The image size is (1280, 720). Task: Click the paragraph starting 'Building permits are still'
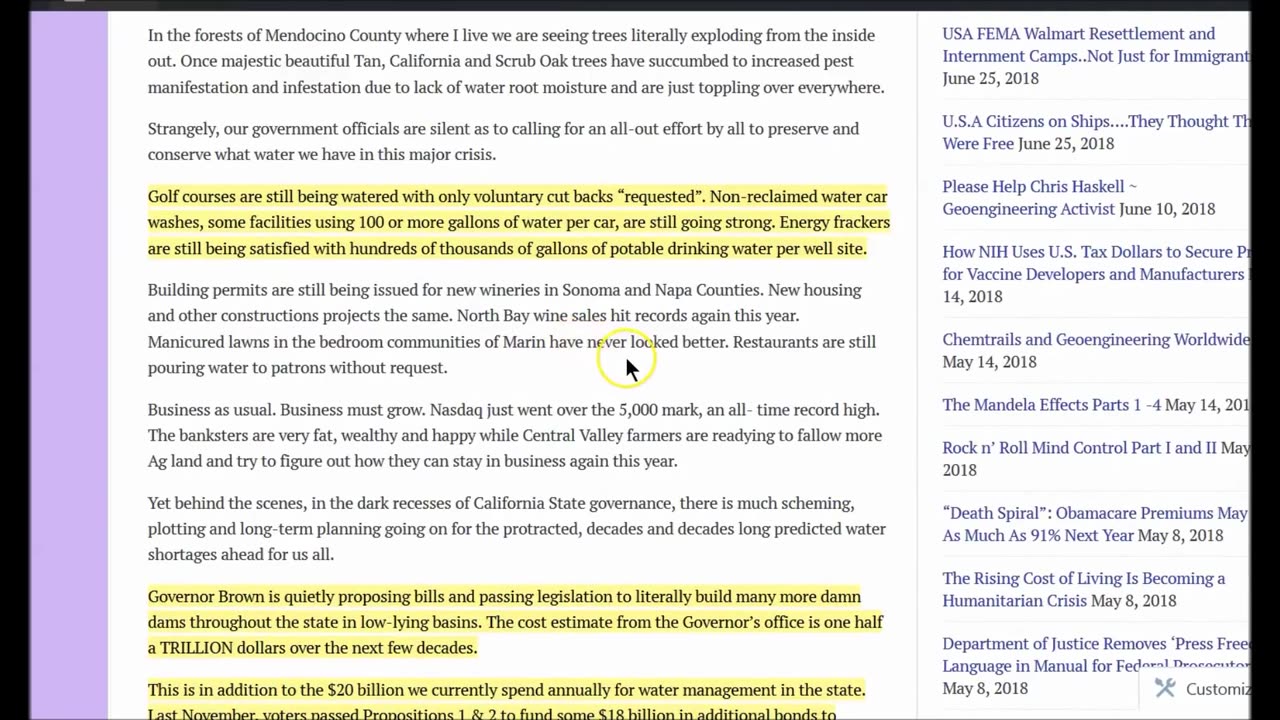pyautogui.click(x=512, y=329)
